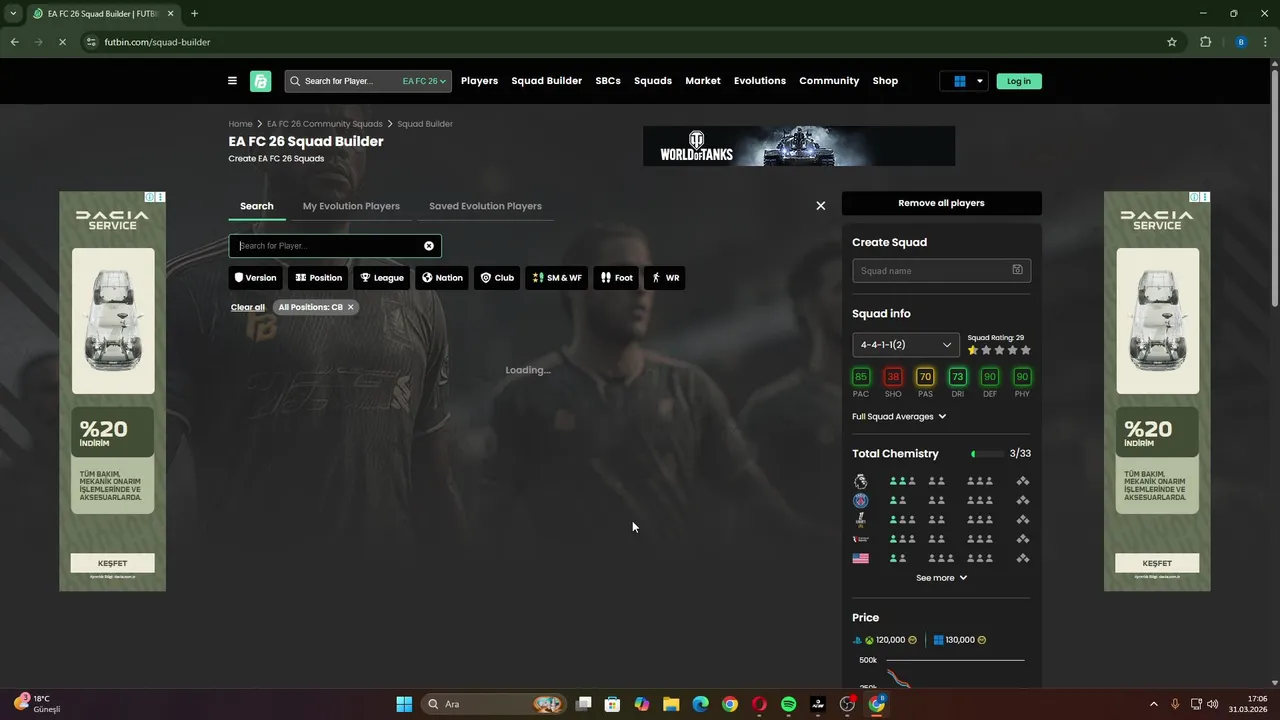This screenshot has width=1280, height=720.
Task: Bookmark this page with the star icon
Action: pyautogui.click(x=1171, y=42)
